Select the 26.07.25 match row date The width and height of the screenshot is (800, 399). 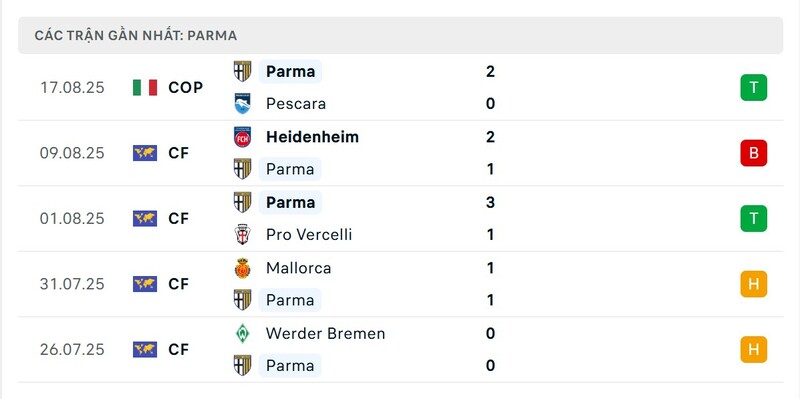[x=72, y=350]
